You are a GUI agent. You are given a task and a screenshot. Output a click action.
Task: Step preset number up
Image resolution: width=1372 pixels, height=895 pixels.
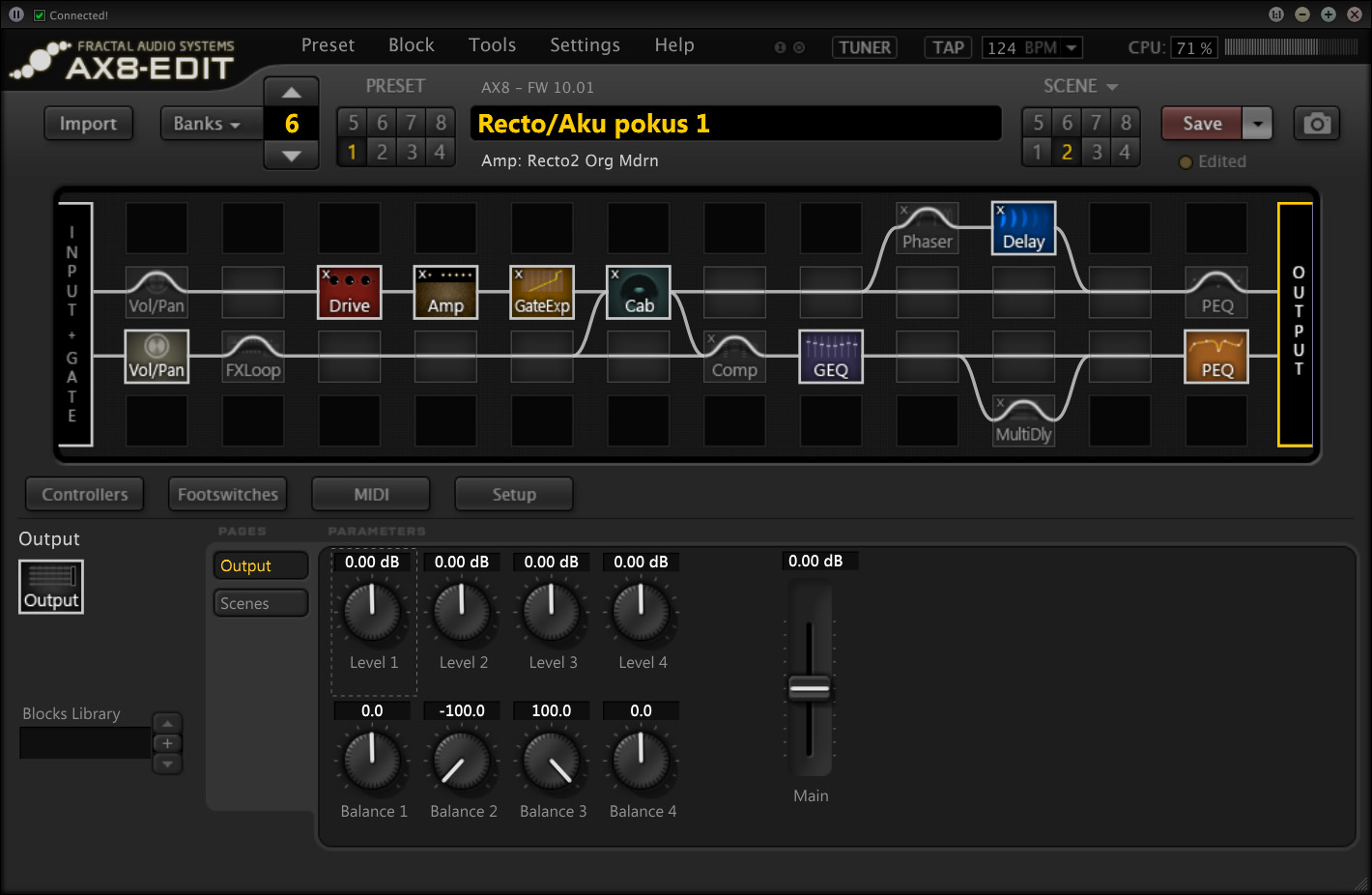(291, 93)
